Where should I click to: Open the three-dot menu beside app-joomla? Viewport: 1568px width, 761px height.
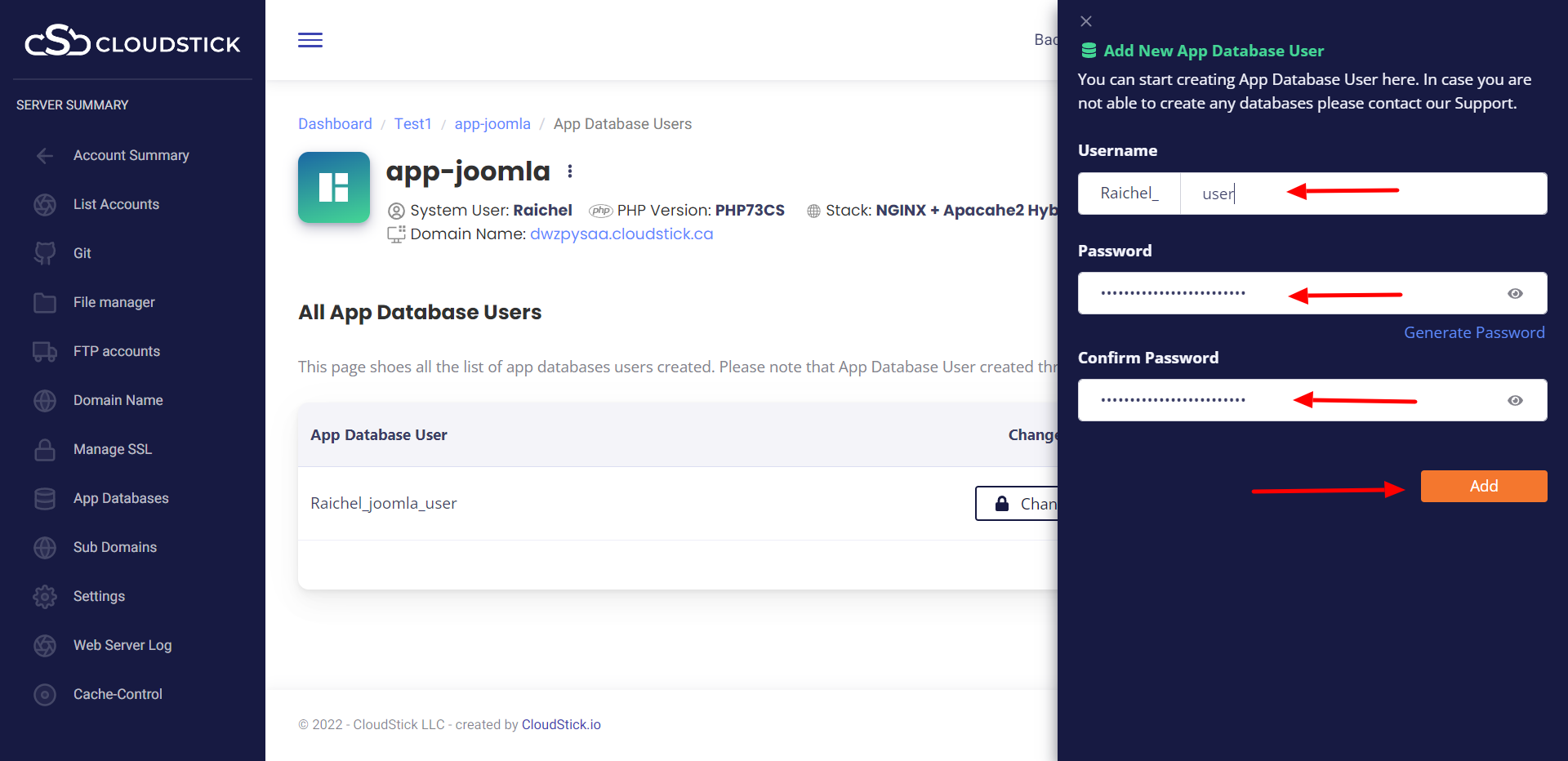(x=570, y=171)
